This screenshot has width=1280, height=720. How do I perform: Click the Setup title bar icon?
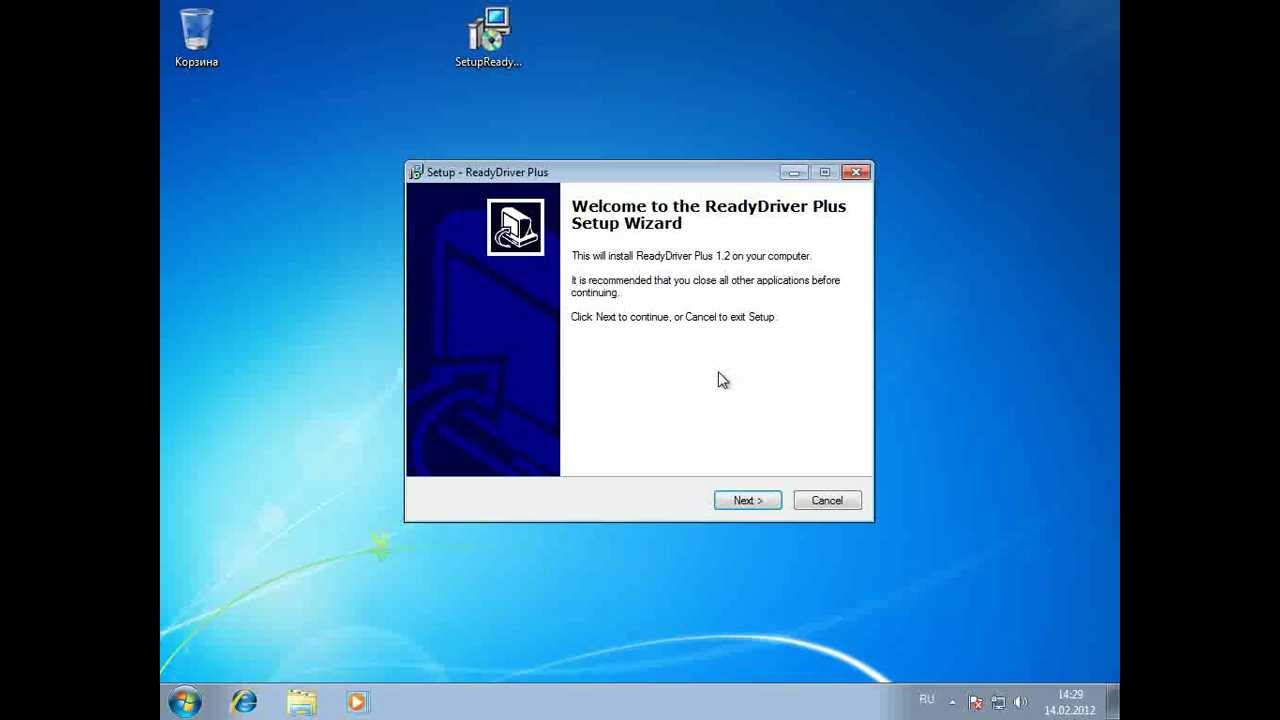pyautogui.click(x=416, y=172)
